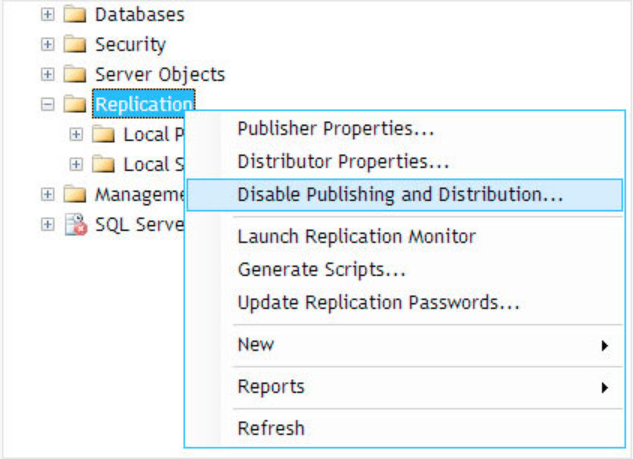Viewport: 633px width, 459px height.
Task: Launch Replication Monitor from the menu
Action: (x=356, y=237)
